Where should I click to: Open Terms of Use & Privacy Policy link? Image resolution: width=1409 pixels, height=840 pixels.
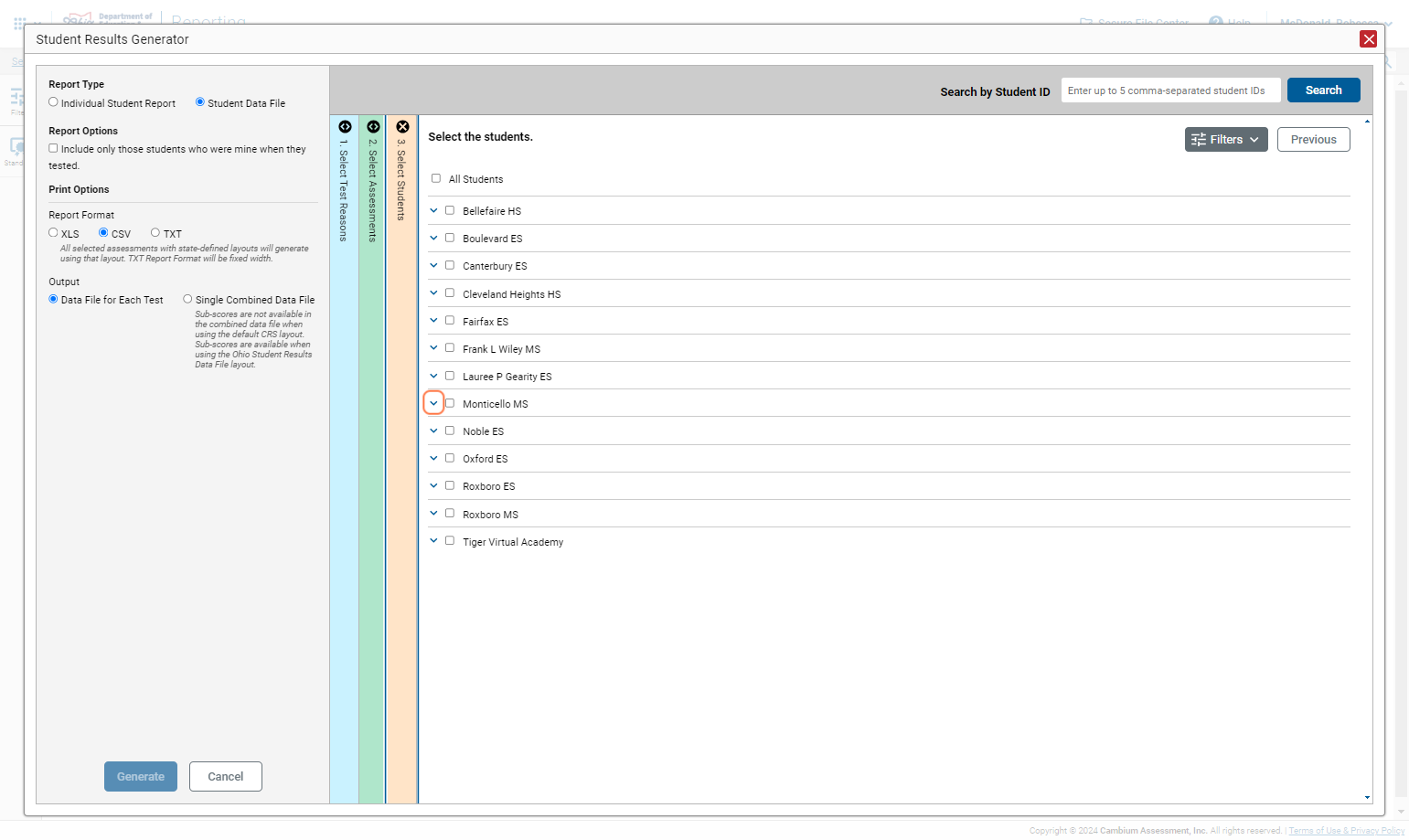(x=1346, y=831)
